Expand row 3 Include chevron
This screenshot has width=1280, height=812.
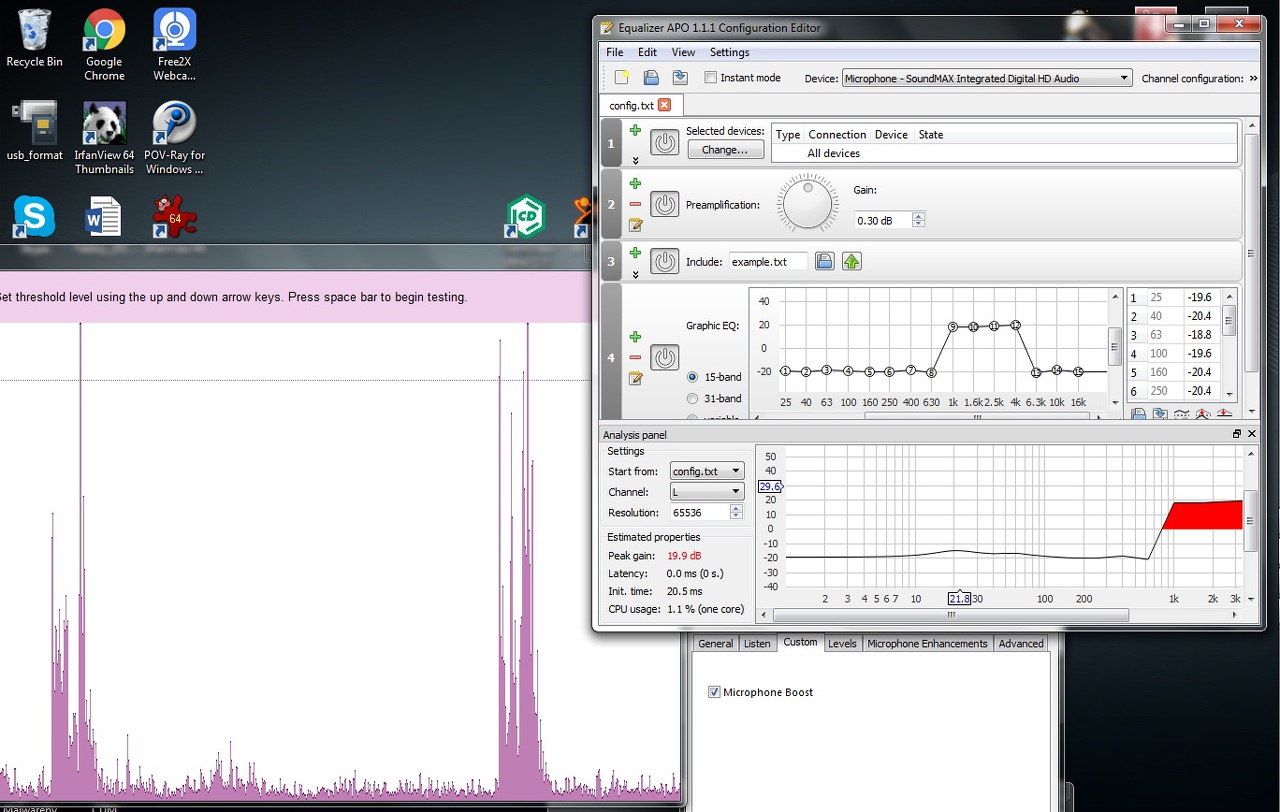coord(635,275)
